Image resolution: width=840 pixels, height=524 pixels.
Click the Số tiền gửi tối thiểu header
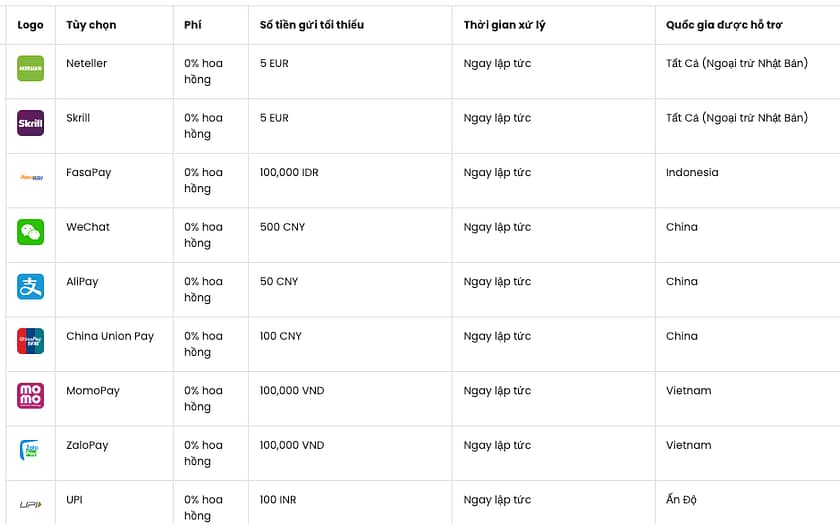click(x=311, y=25)
